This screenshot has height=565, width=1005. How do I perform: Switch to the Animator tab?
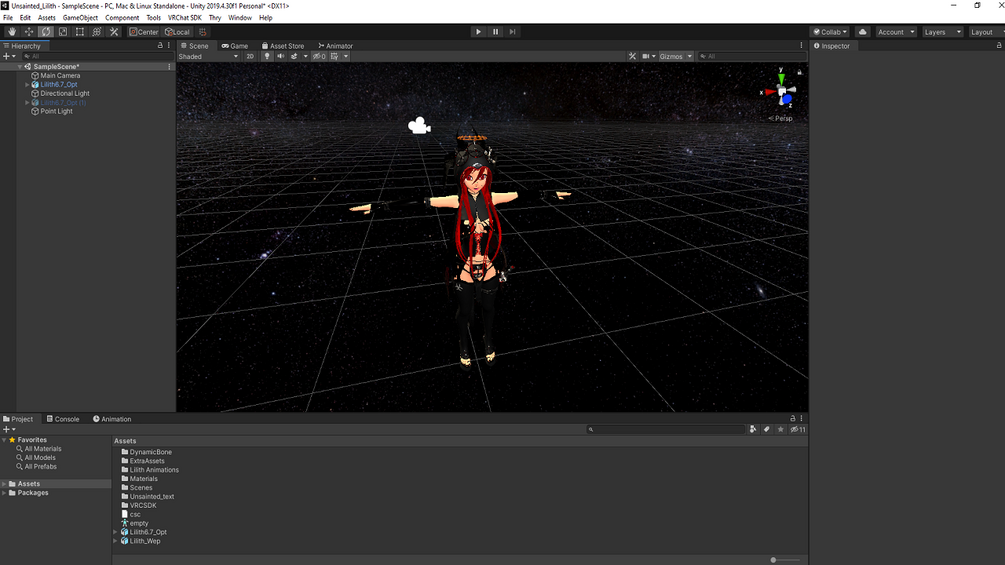335,45
